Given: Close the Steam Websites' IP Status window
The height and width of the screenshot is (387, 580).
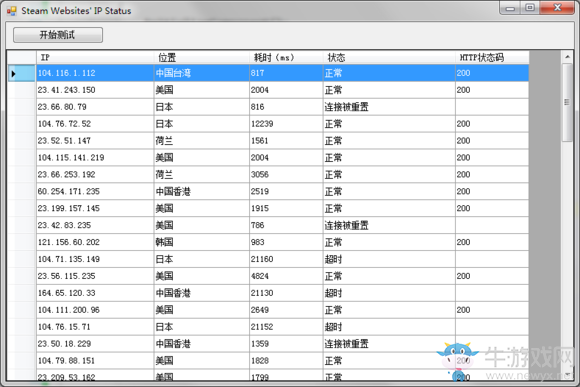Looking at the screenshot, I should click(557, 8).
